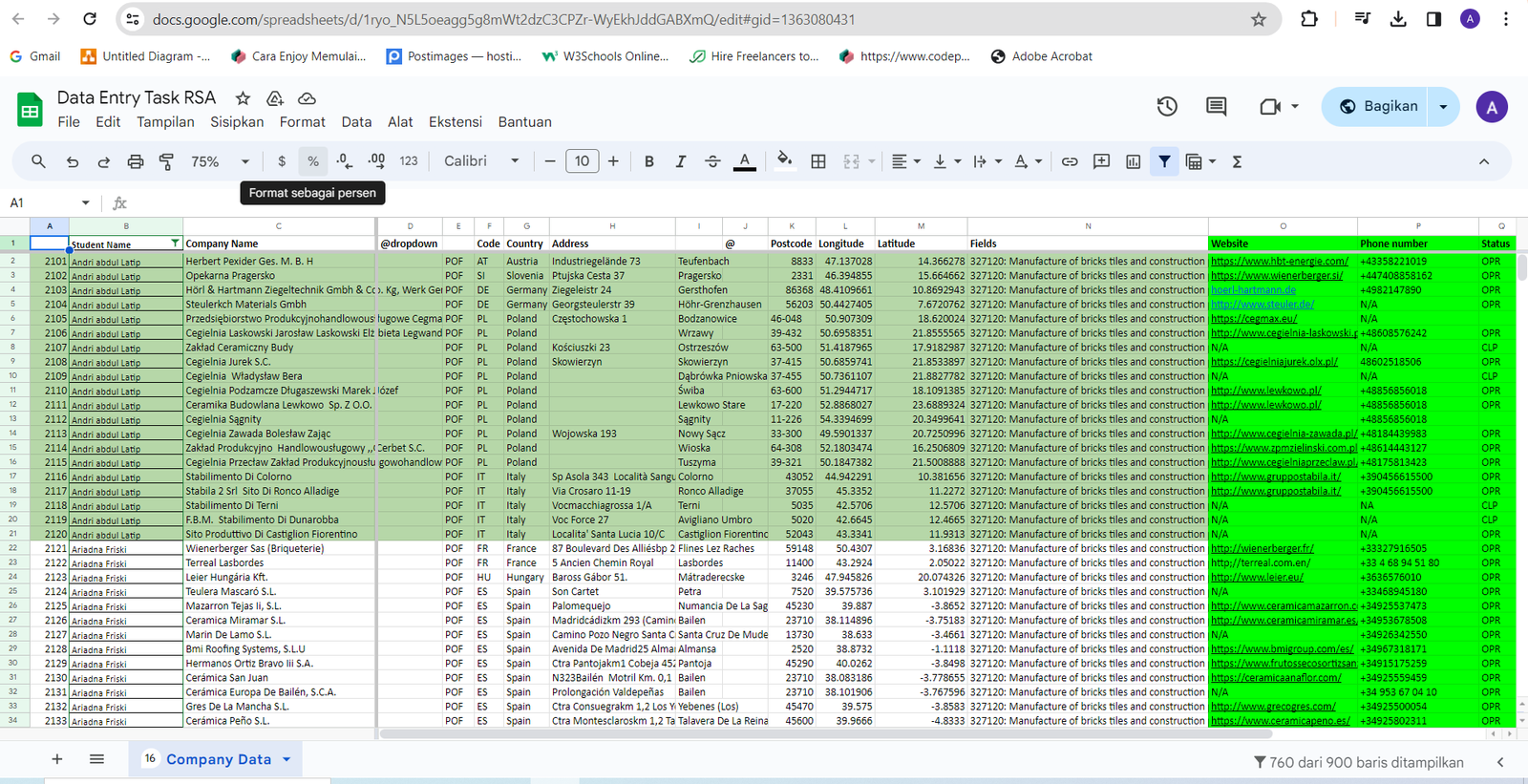
Task: Toggle the filter funnel button
Action: [x=1164, y=161]
